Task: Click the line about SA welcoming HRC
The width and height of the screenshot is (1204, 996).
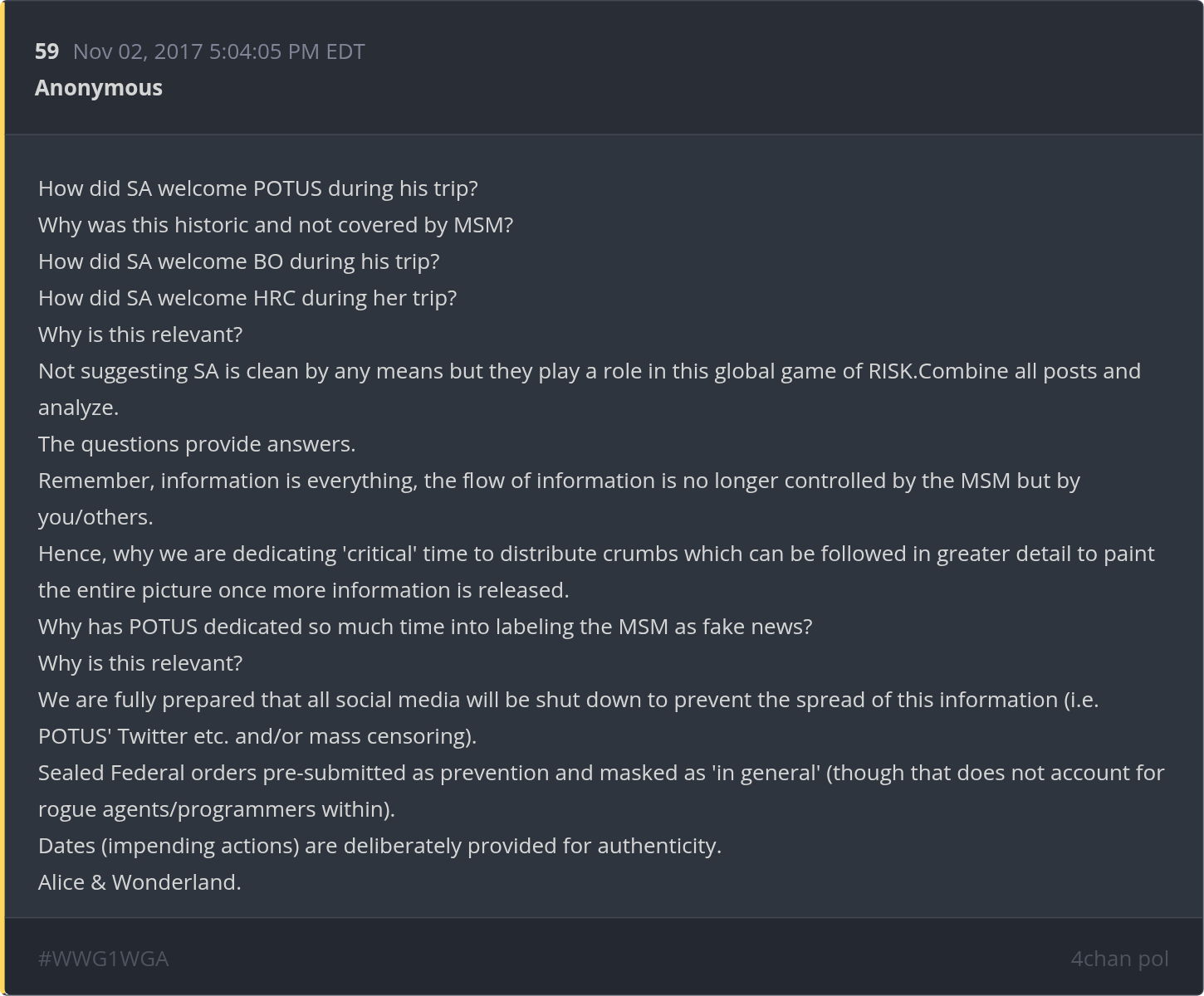Action: pyautogui.click(x=247, y=298)
